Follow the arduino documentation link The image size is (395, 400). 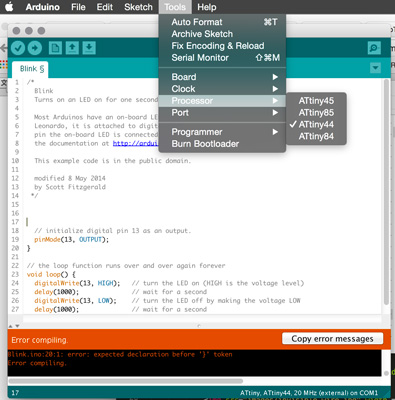135,143
